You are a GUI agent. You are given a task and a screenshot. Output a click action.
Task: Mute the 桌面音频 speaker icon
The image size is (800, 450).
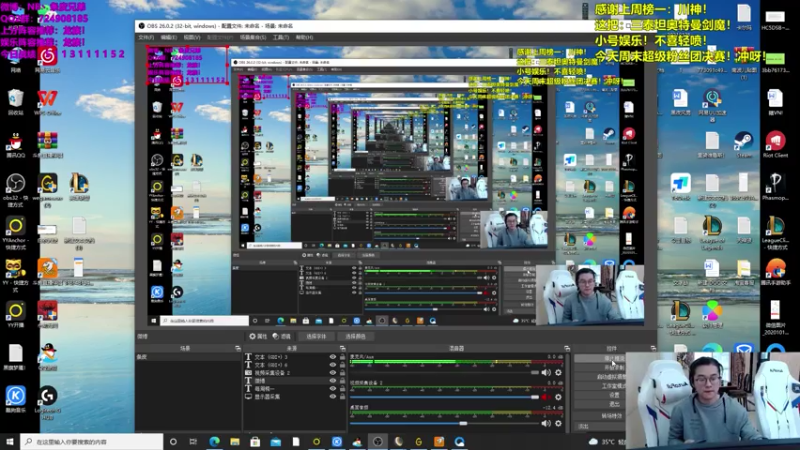pos(546,423)
